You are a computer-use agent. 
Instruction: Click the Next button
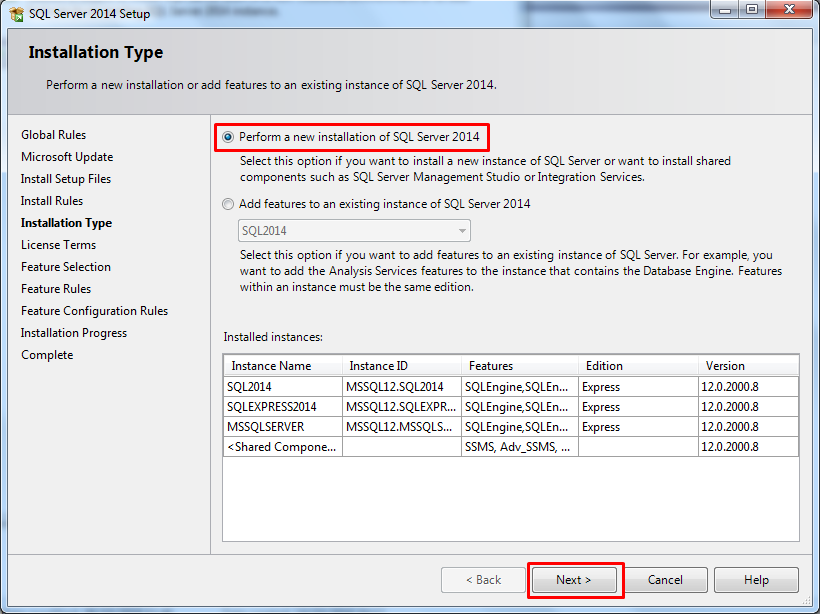[574, 580]
